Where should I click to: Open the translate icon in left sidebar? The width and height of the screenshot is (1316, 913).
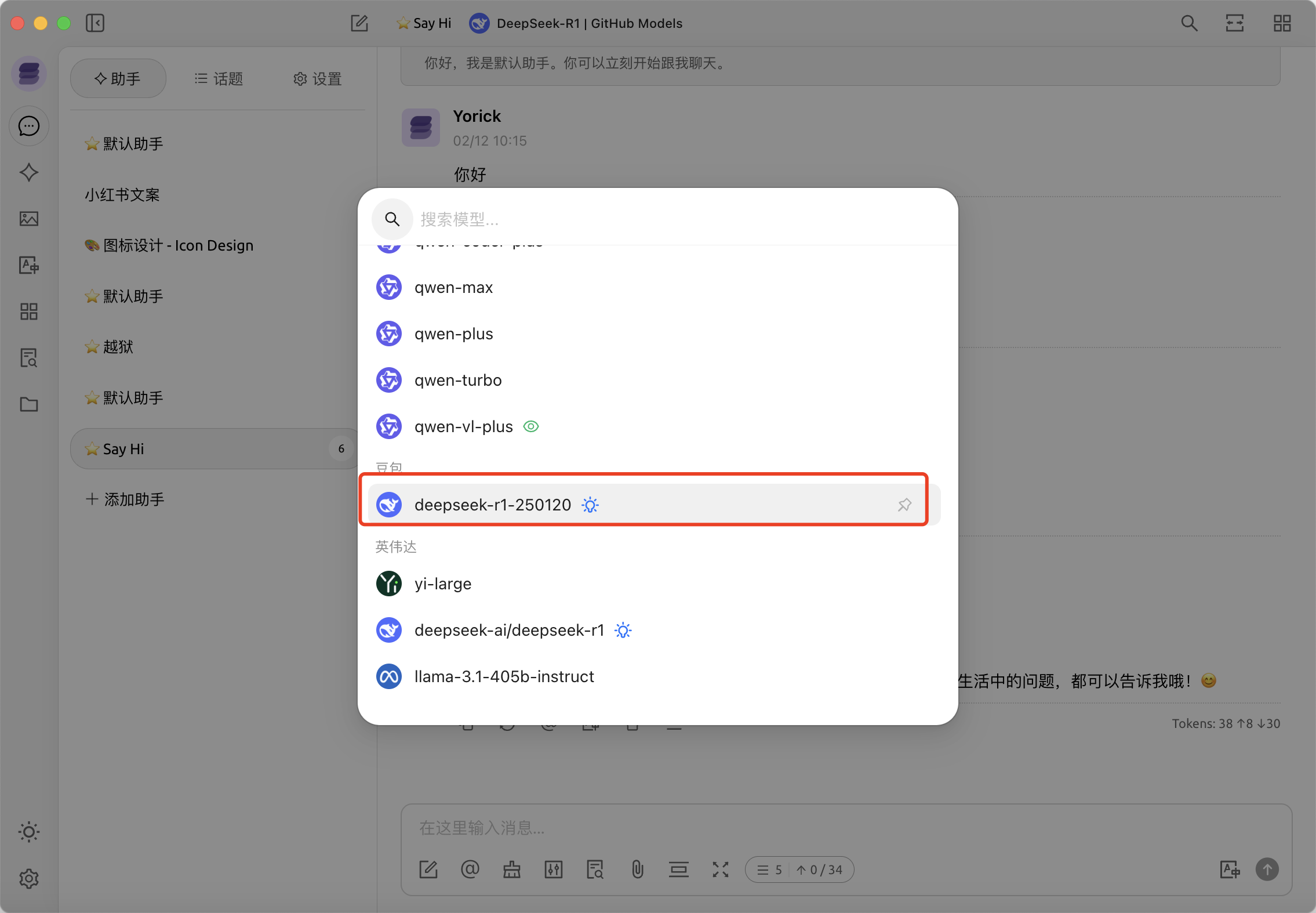29,265
